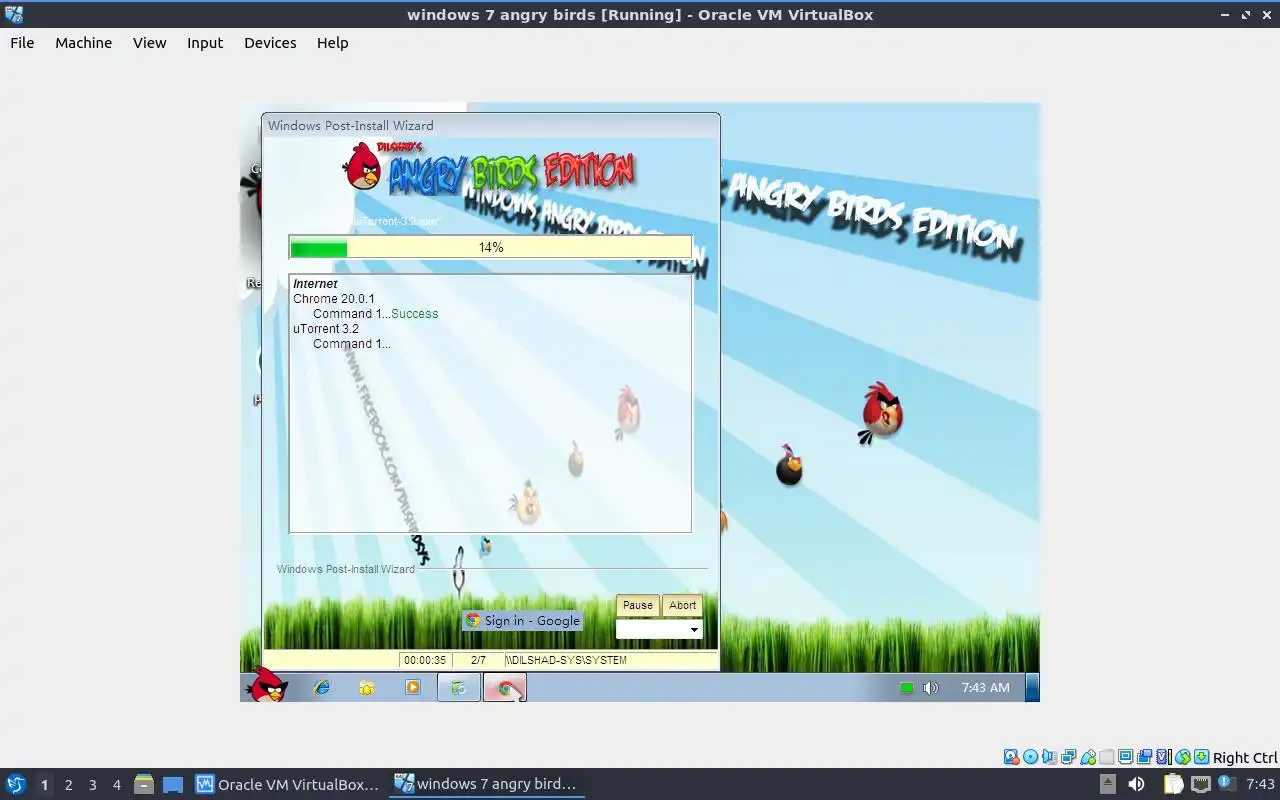Click Windows Post-Install Wizard title bar
1280x800 pixels.
491,126
